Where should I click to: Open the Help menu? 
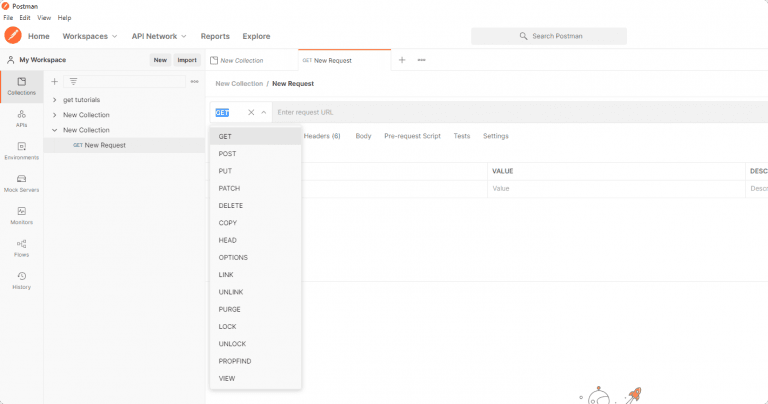point(64,18)
